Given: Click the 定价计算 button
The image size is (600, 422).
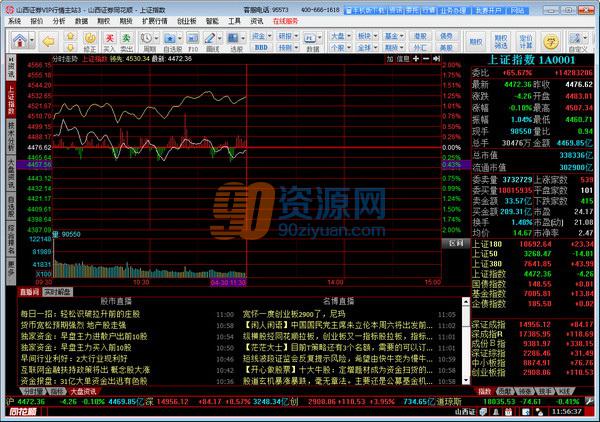Looking at the screenshot, I should [x=526, y=41].
